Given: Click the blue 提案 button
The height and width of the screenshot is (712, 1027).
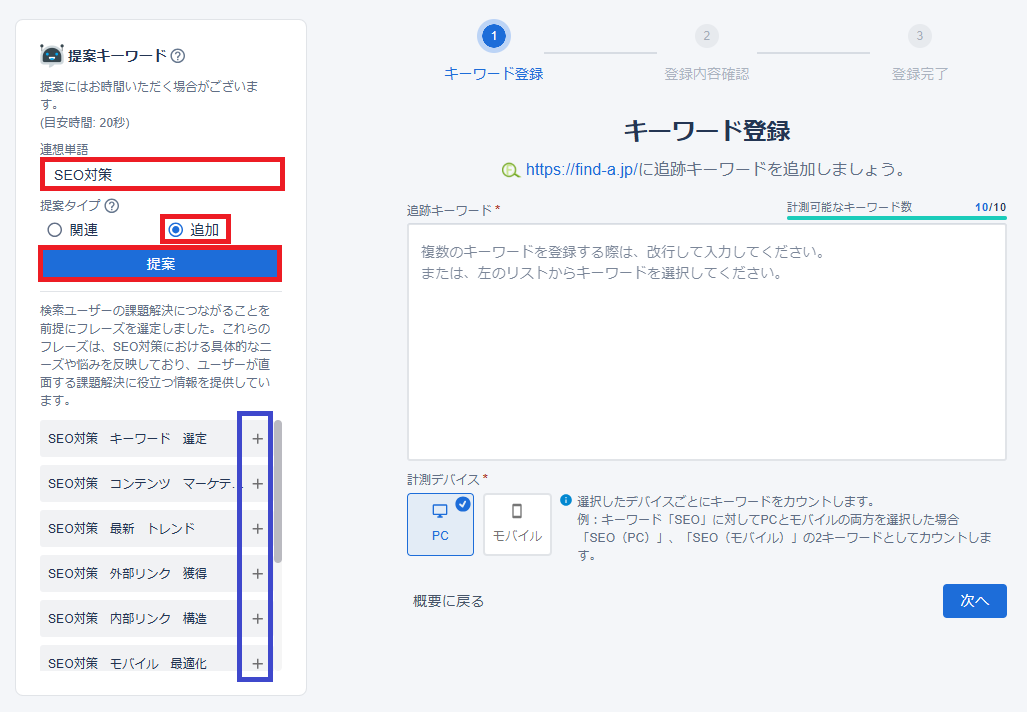Looking at the screenshot, I should [x=160, y=264].
